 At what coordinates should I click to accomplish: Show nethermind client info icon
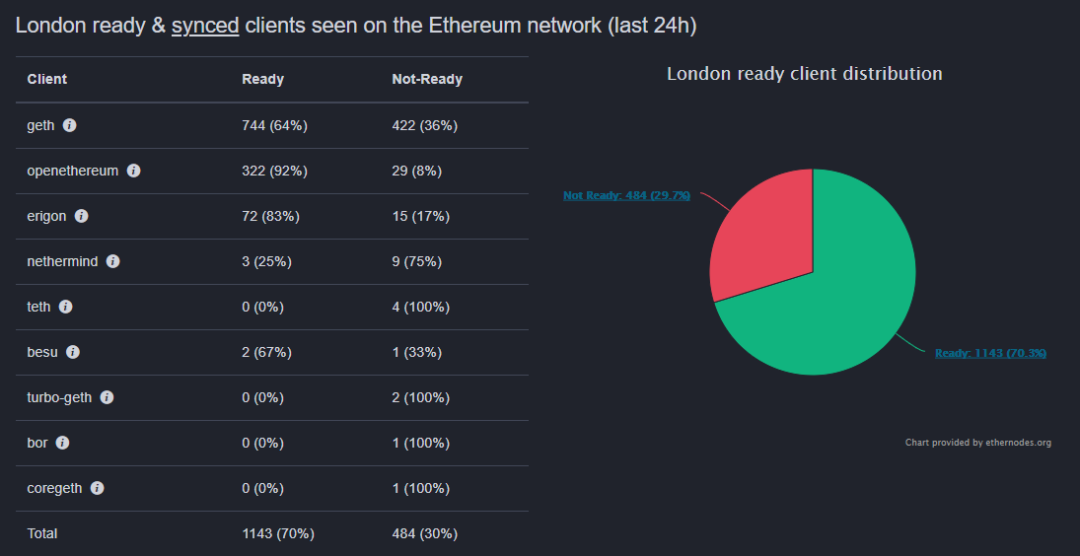click(x=113, y=261)
